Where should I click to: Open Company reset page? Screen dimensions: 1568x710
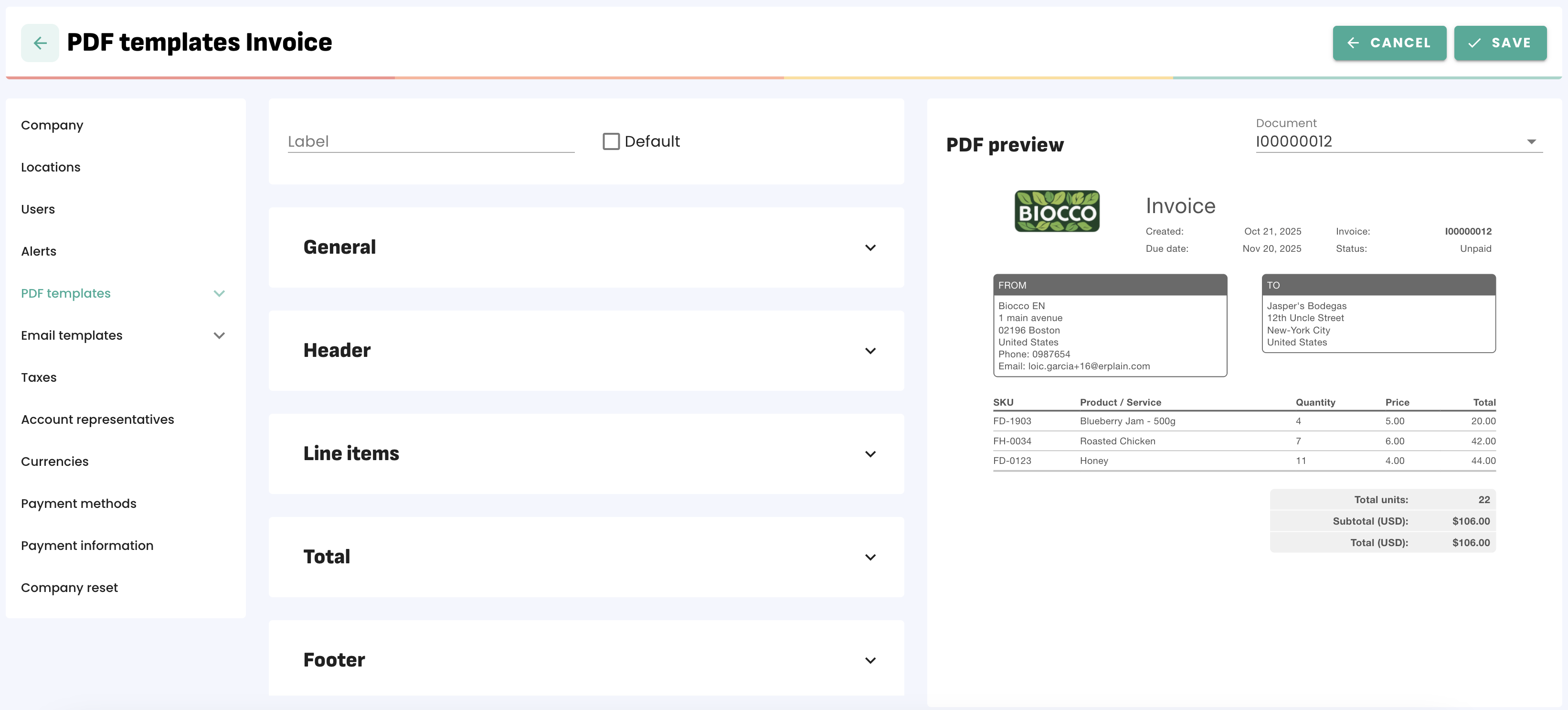click(69, 588)
